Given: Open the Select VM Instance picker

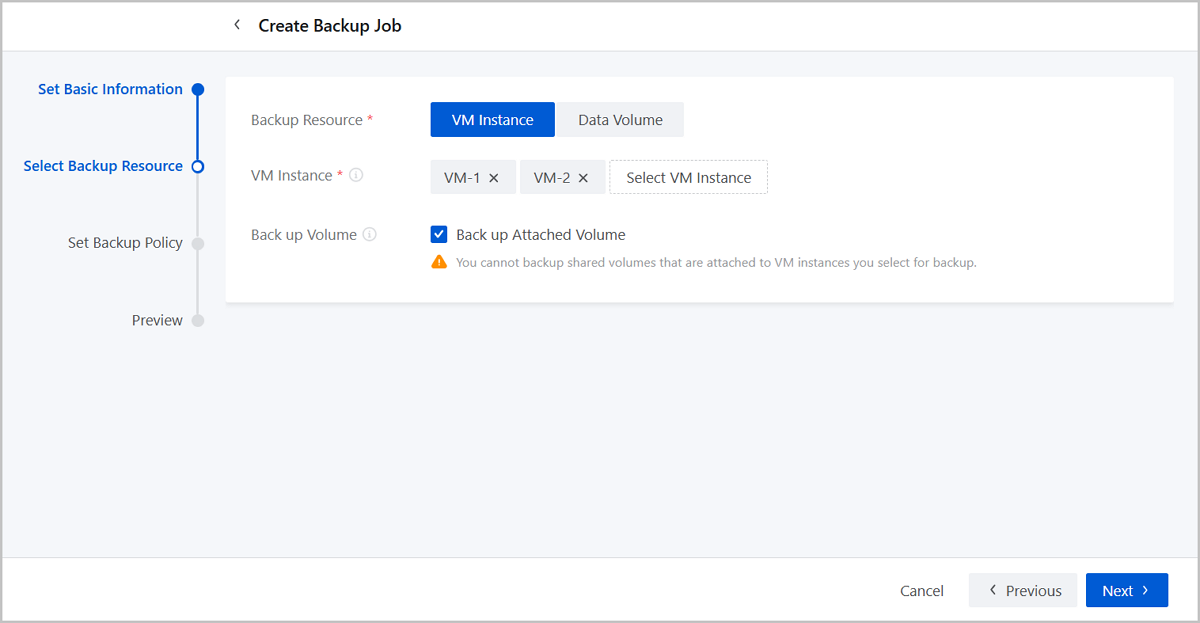Looking at the screenshot, I should pos(688,178).
